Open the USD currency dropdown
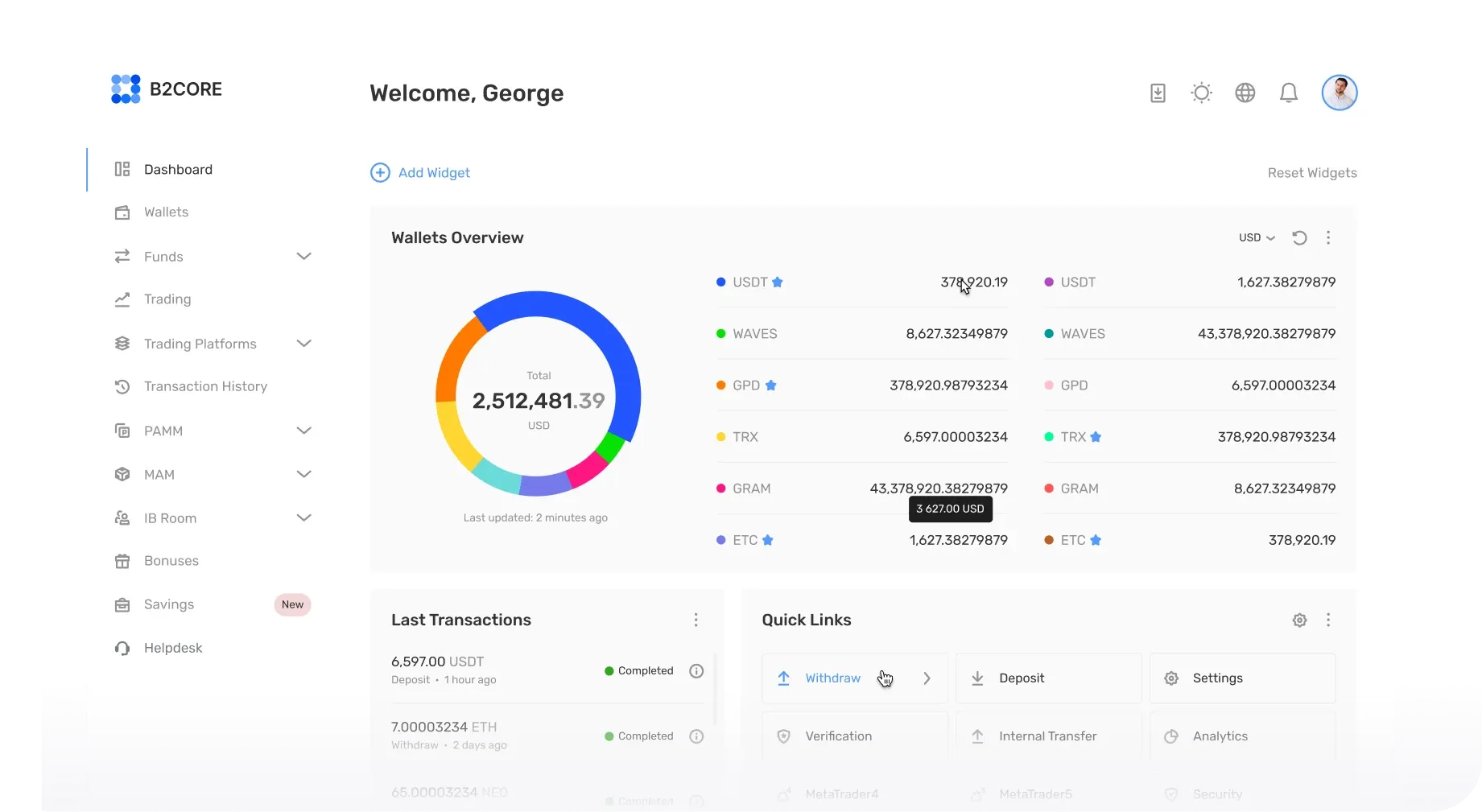 click(x=1257, y=238)
